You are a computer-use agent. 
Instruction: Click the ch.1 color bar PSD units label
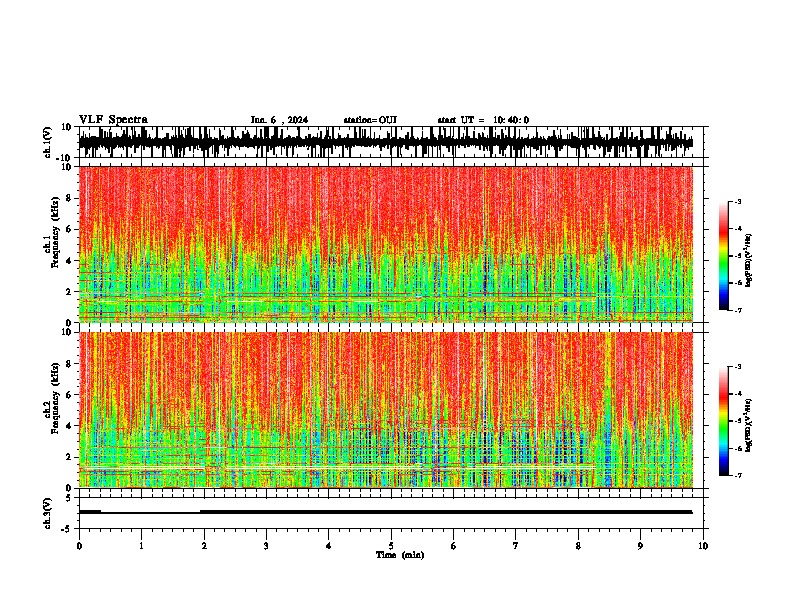click(x=749, y=260)
